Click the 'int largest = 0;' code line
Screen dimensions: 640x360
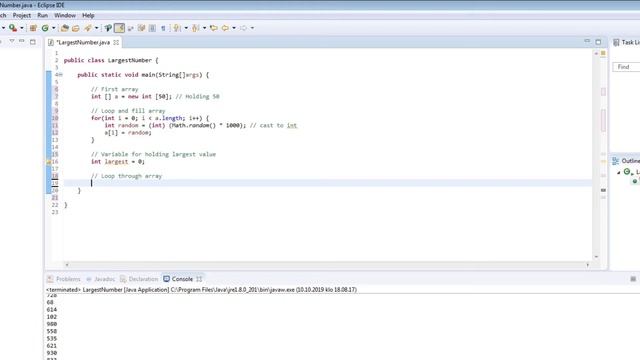118,162
